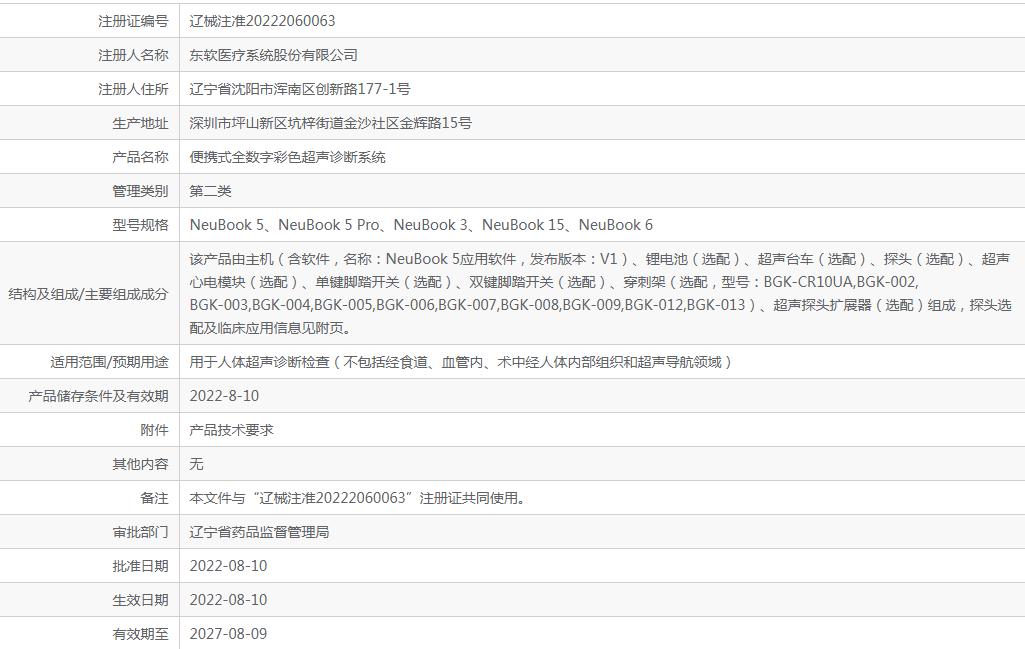Select the 生效日期 label
The width and height of the screenshot is (1025, 649).
[x=141, y=600]
